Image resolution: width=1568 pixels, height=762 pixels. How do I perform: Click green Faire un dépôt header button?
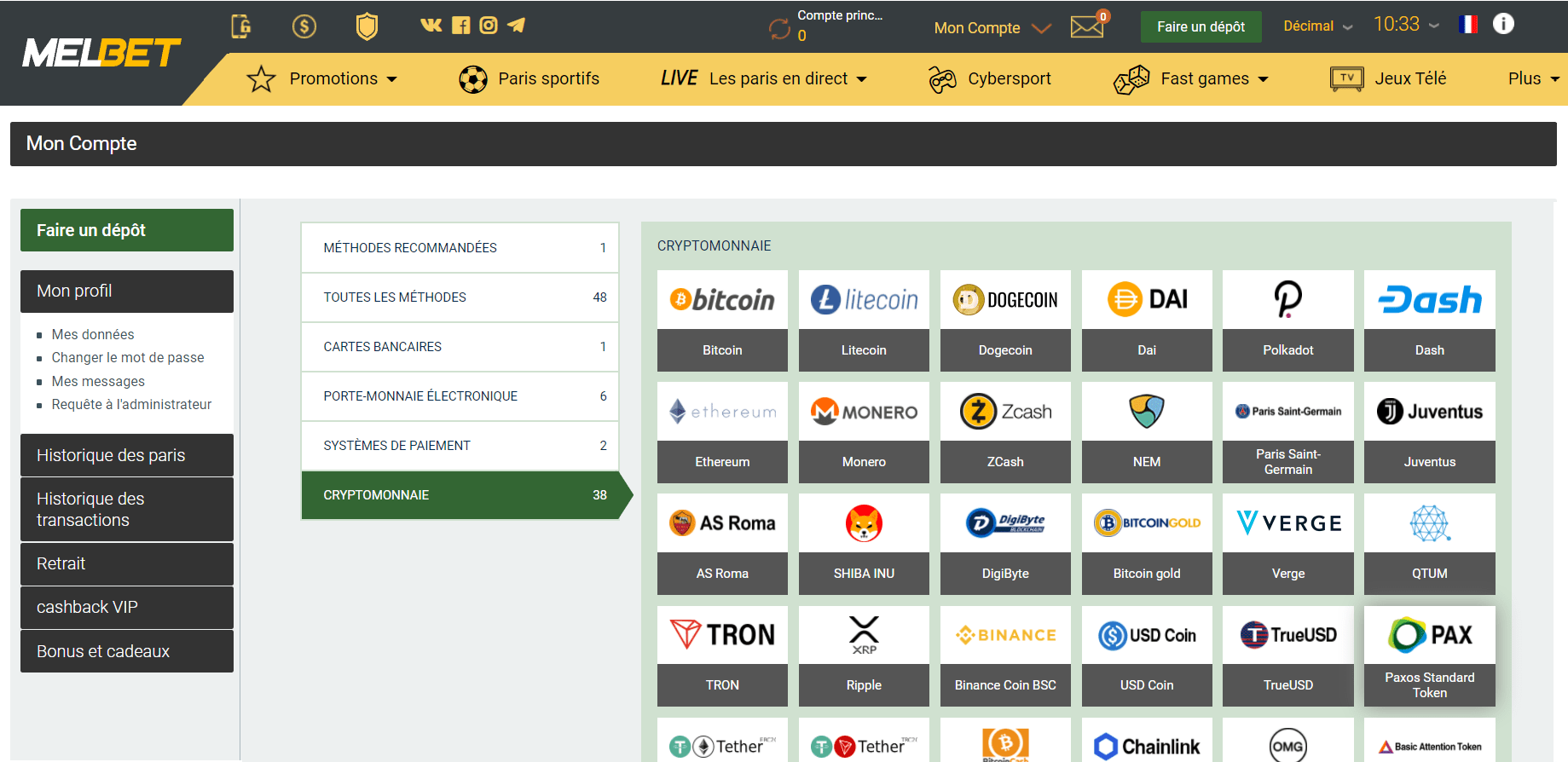pos(1201,26)
